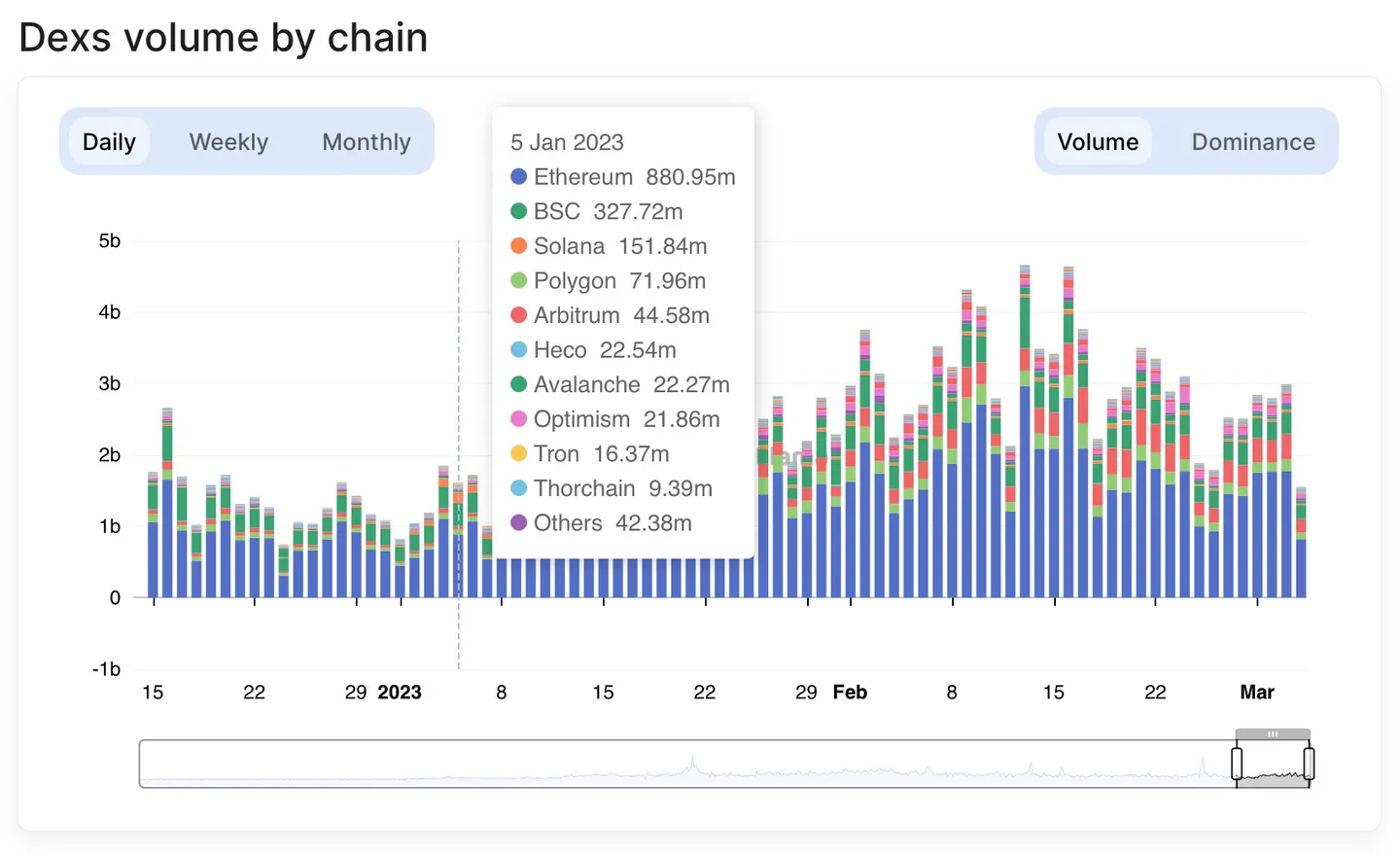
Task: Select the Daily interval toggle
Action: click(109, 142)
